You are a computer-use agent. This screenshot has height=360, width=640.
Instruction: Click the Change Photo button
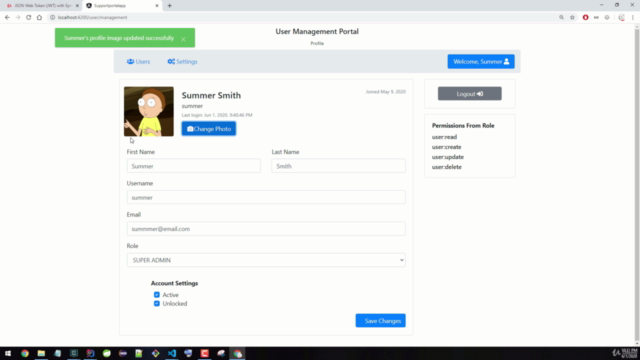[x=209, y=129]
